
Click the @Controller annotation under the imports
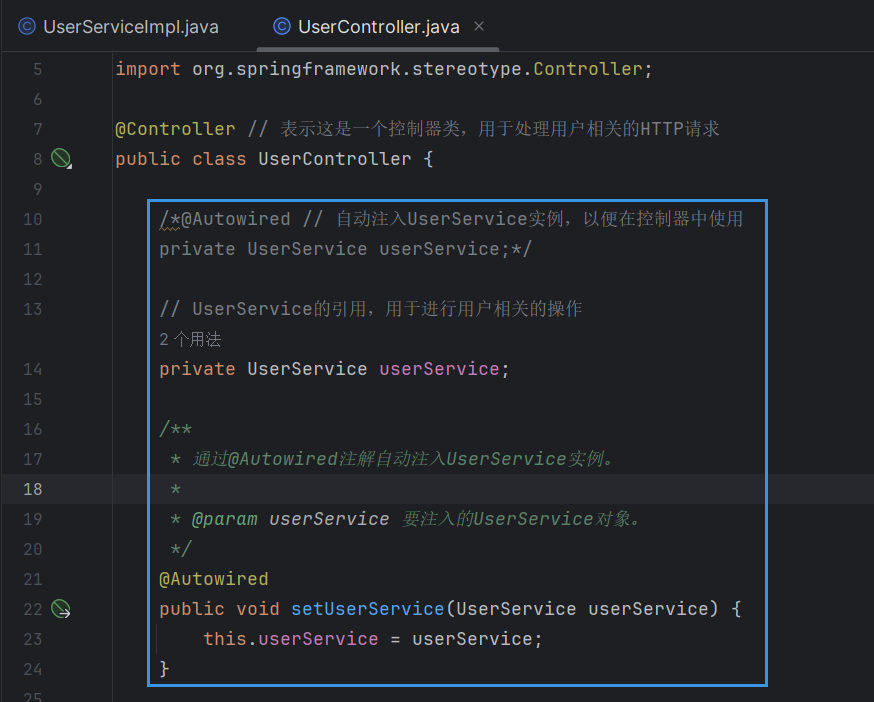pos(175,129)
